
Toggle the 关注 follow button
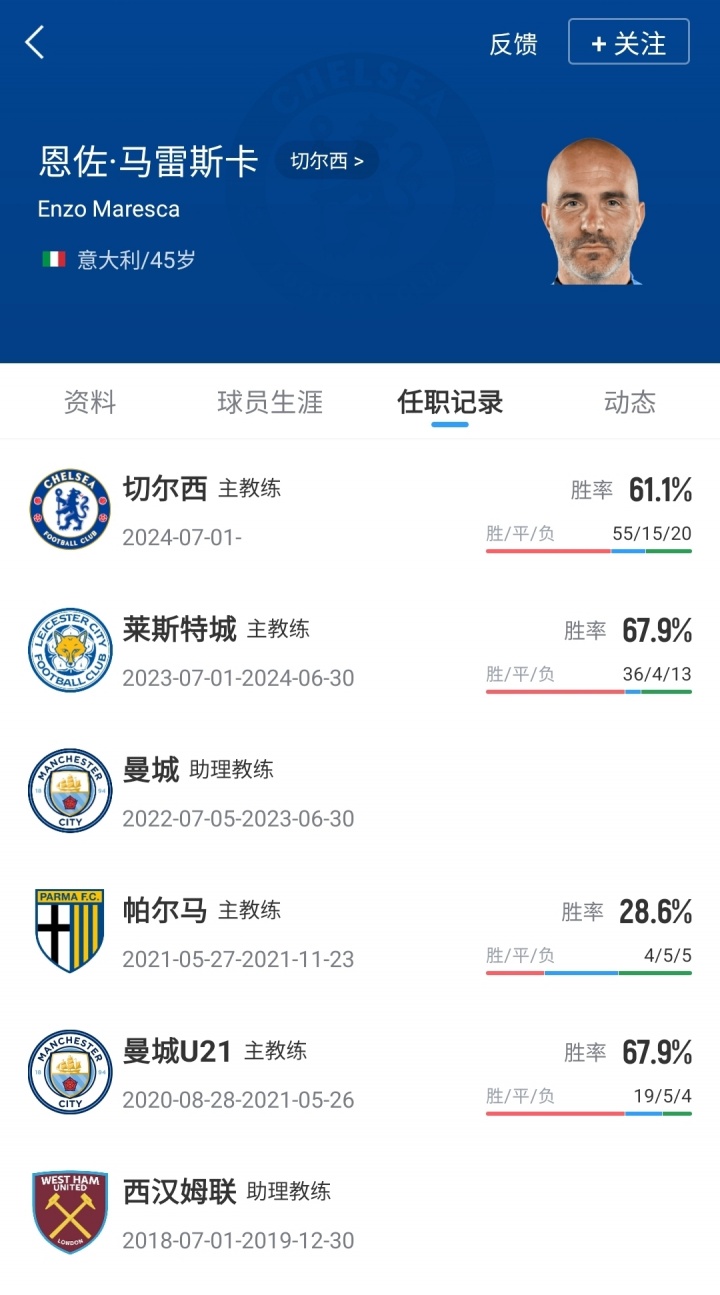[x=628, y=43]
